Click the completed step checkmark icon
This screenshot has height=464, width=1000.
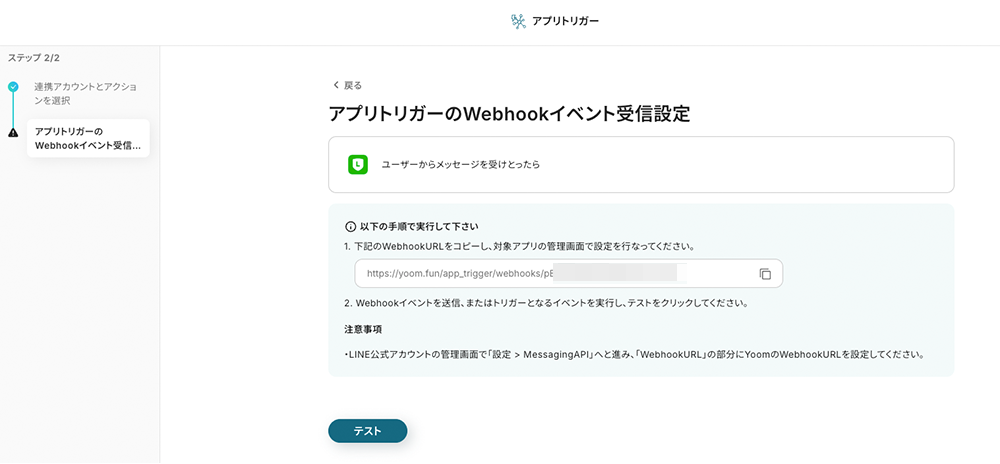pos(13,87)
